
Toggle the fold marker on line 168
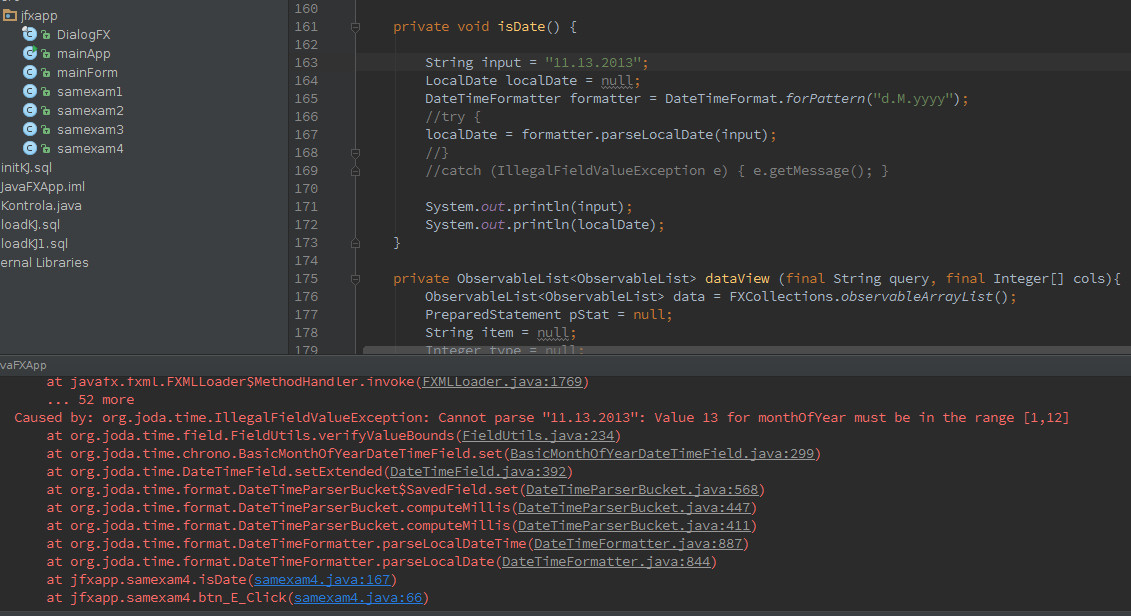[355, 153]
